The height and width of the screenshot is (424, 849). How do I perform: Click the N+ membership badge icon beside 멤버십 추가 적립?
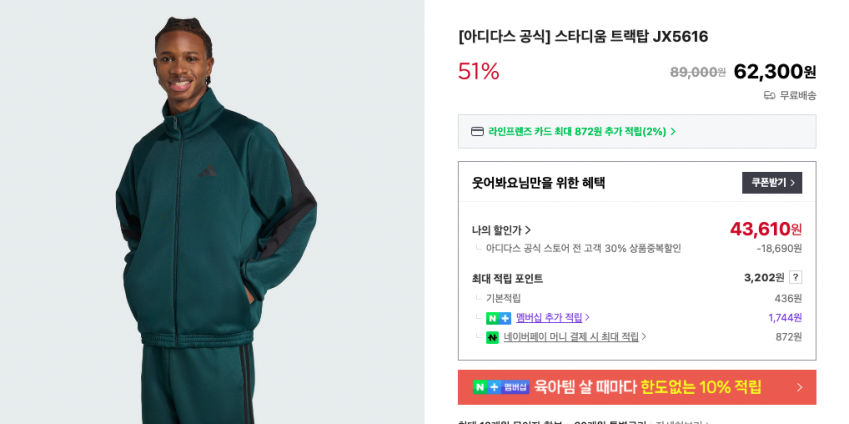click(x=498, y=318)
